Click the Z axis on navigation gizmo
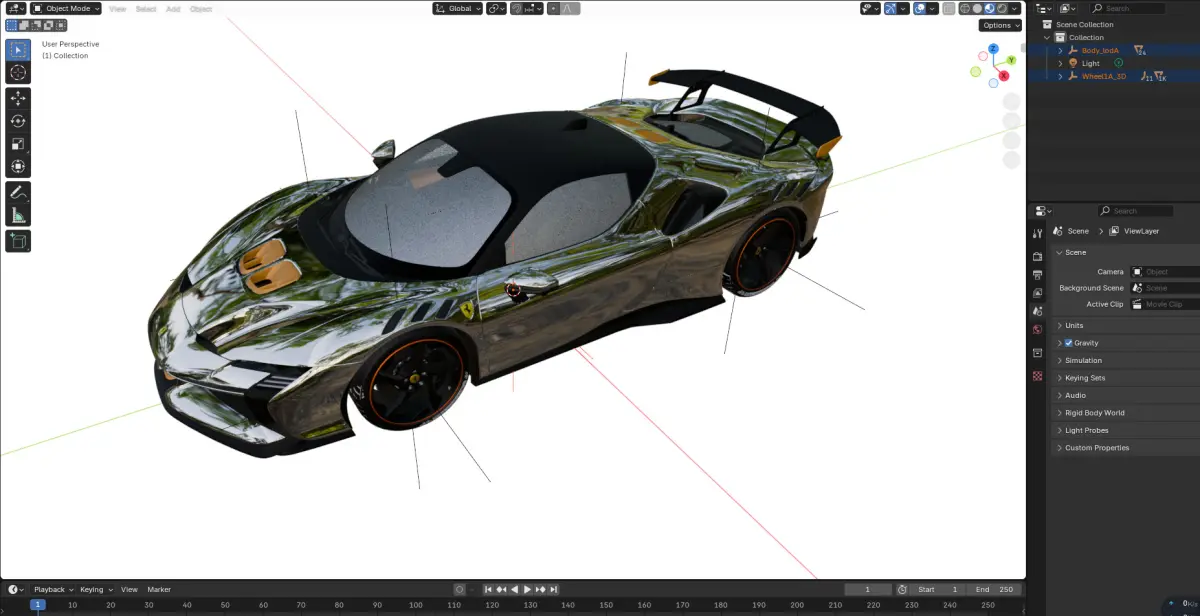The image size is (1200, 616). click(993, 48)
